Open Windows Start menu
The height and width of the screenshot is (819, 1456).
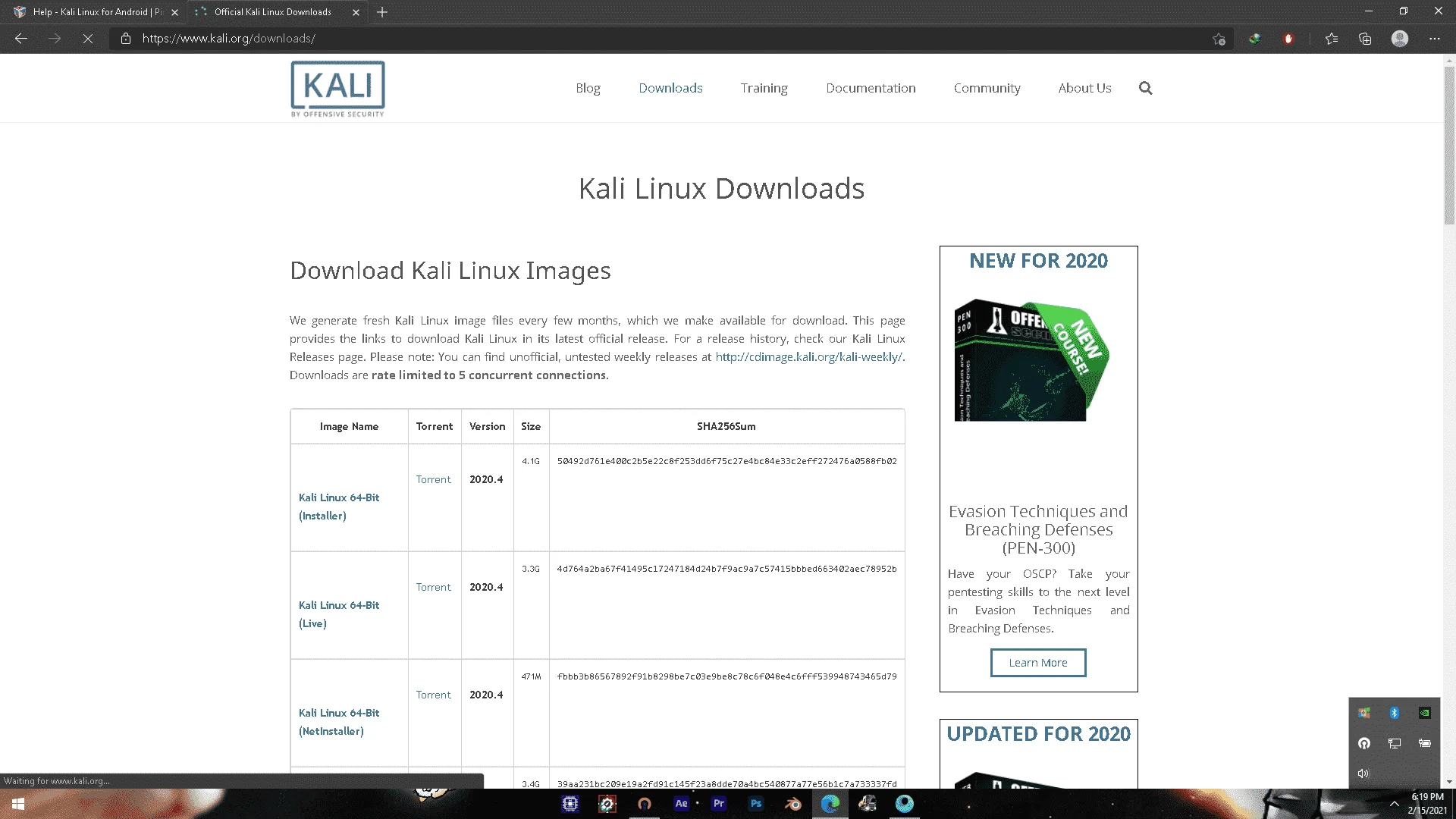click(x=18, y=804)
